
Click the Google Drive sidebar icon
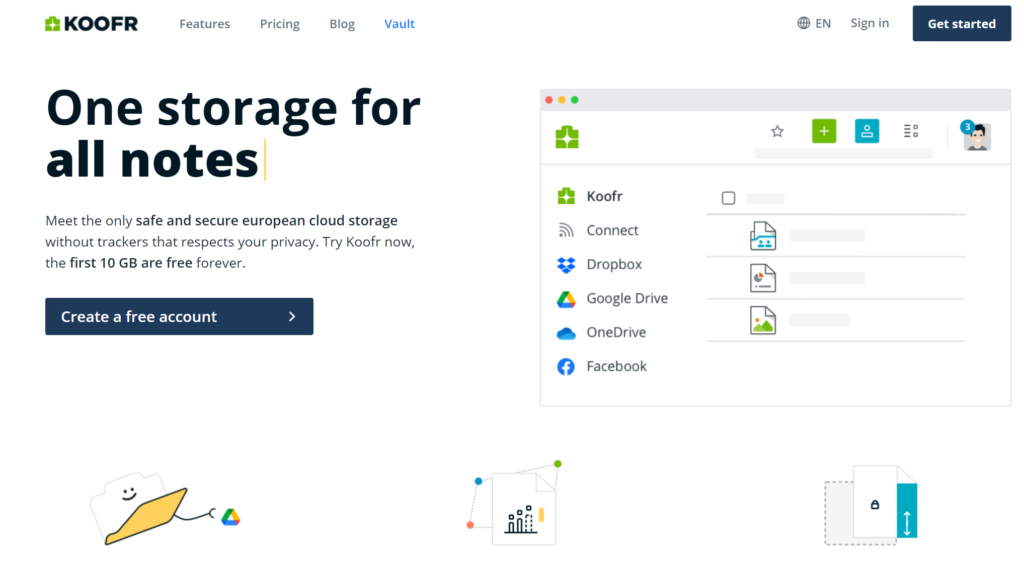566,299
